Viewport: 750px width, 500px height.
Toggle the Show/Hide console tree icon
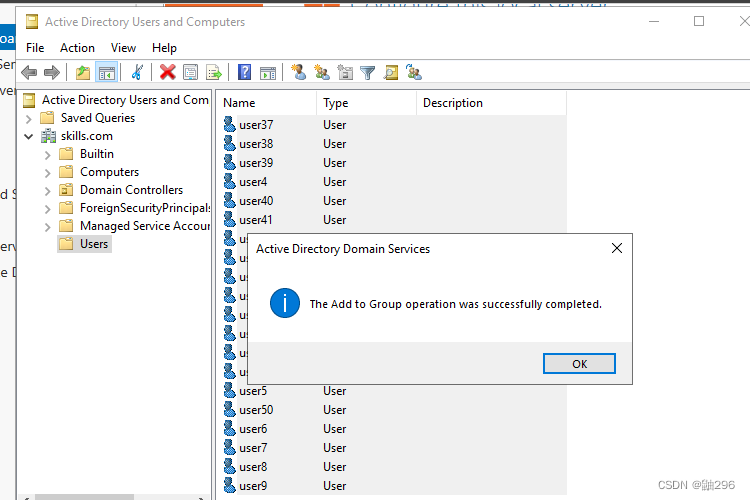(106, 72)
